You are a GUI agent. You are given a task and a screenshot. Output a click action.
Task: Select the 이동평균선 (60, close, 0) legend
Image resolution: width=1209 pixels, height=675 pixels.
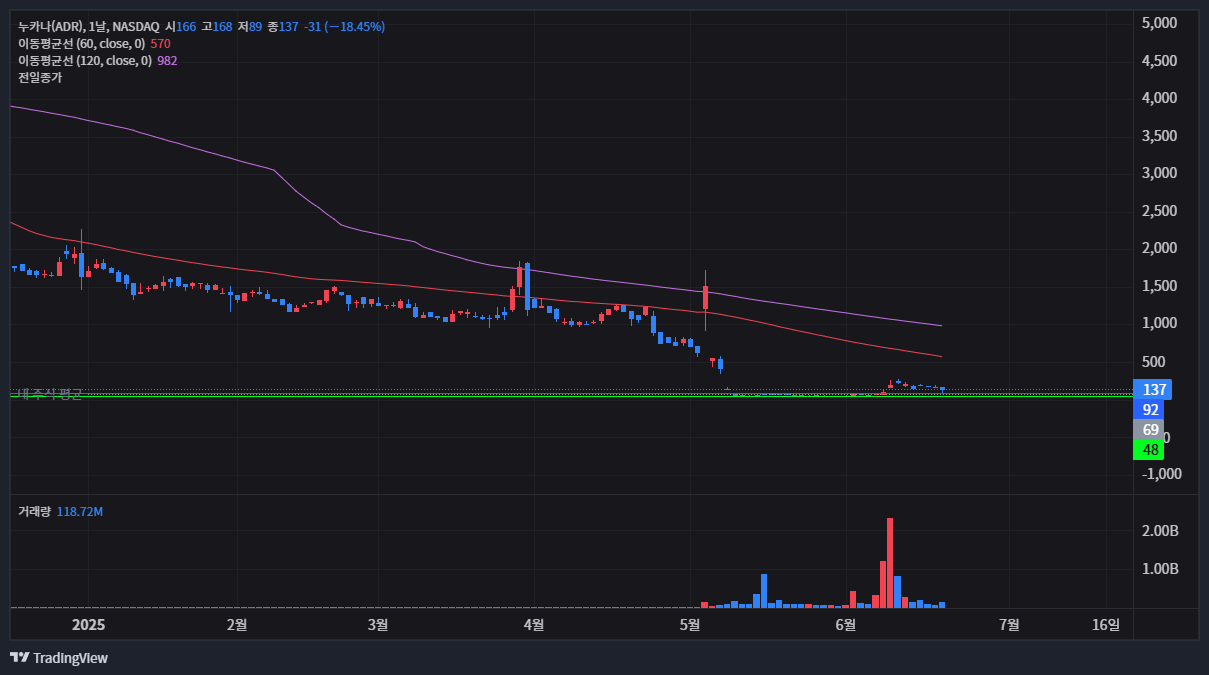81,43
